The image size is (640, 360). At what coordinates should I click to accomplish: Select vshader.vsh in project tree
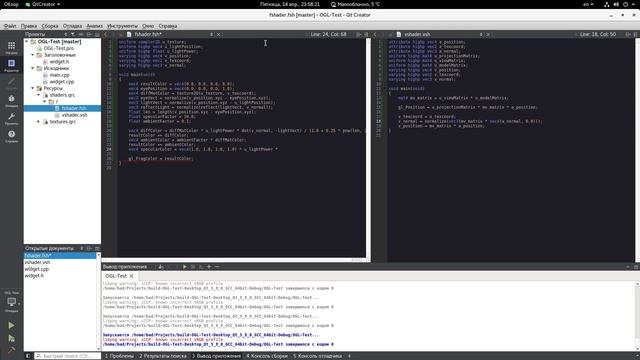pos(75,115)
